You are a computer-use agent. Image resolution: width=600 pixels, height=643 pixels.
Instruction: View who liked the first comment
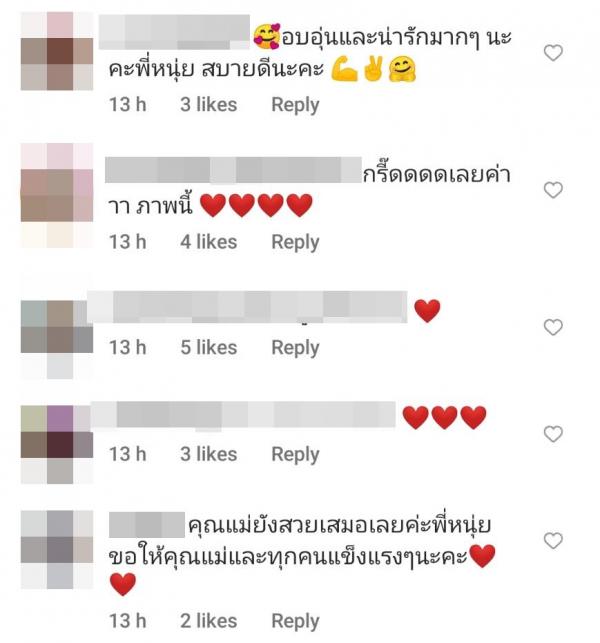(x=209, y=105)
